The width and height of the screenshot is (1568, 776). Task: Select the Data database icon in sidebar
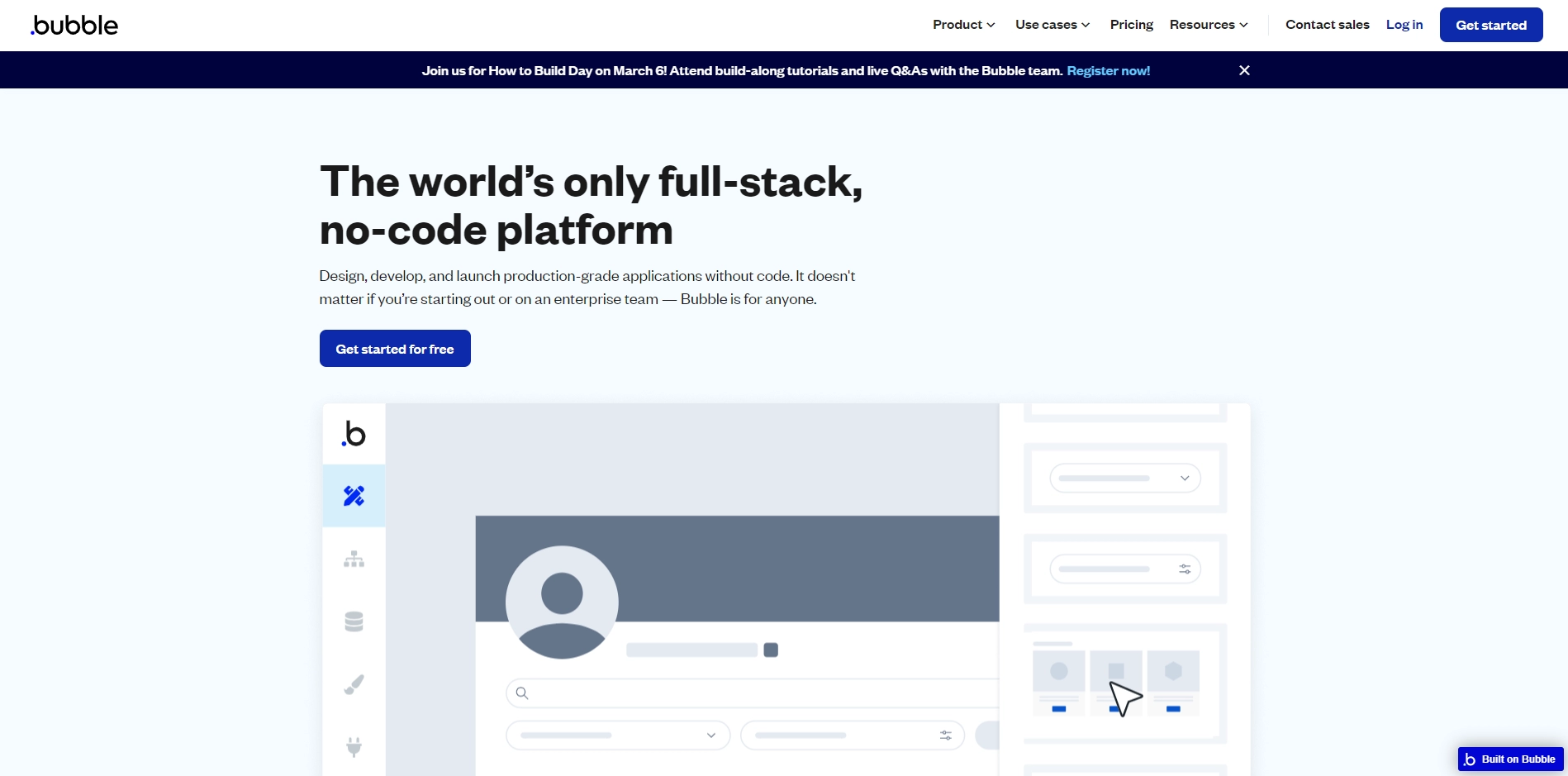point(354,621)
